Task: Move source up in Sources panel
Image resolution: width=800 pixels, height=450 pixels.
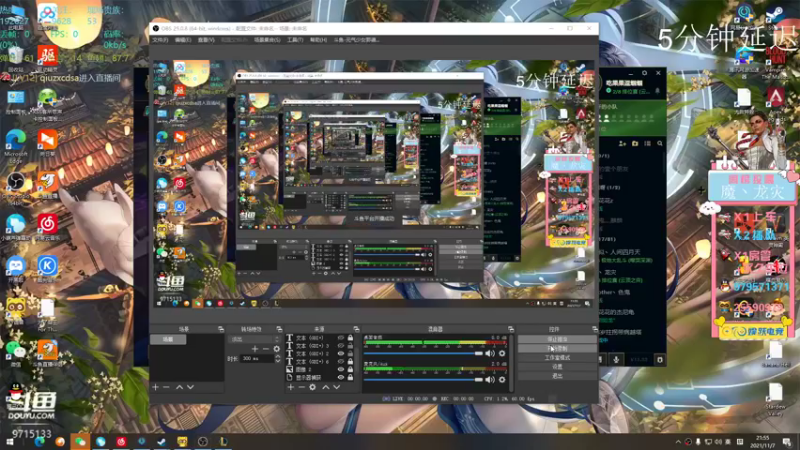Action: 326,387
